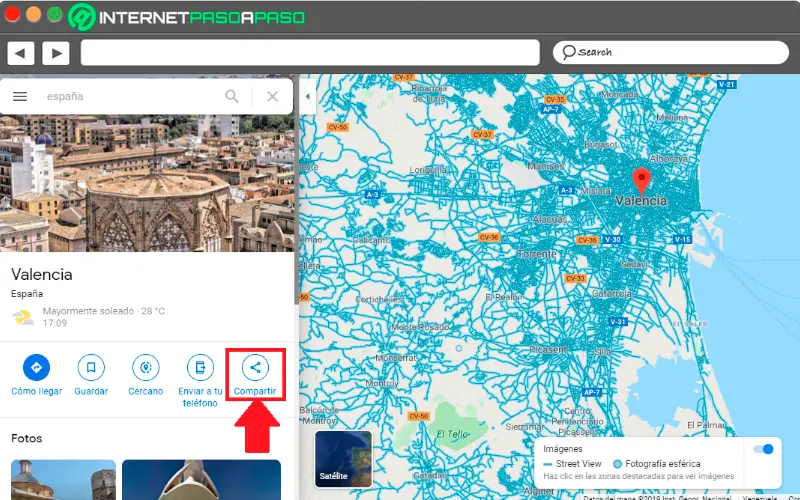Go back with the browser back arrow

tap(20, 53)
